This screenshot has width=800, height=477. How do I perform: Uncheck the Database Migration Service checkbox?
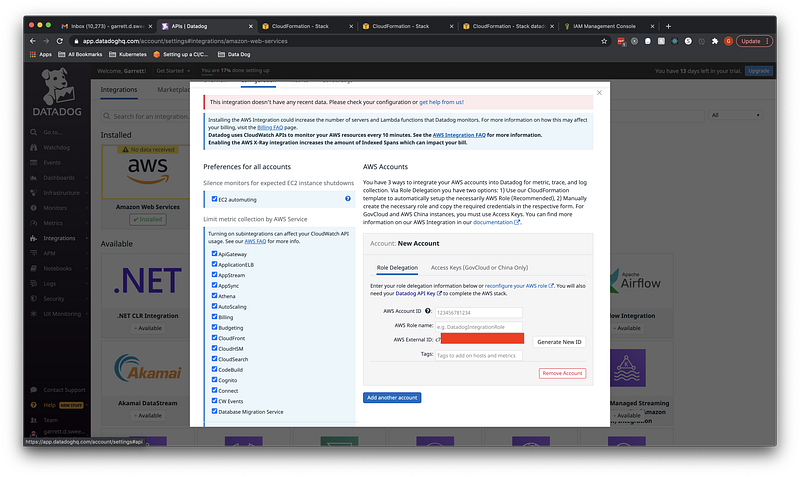(x=214, y=411)
